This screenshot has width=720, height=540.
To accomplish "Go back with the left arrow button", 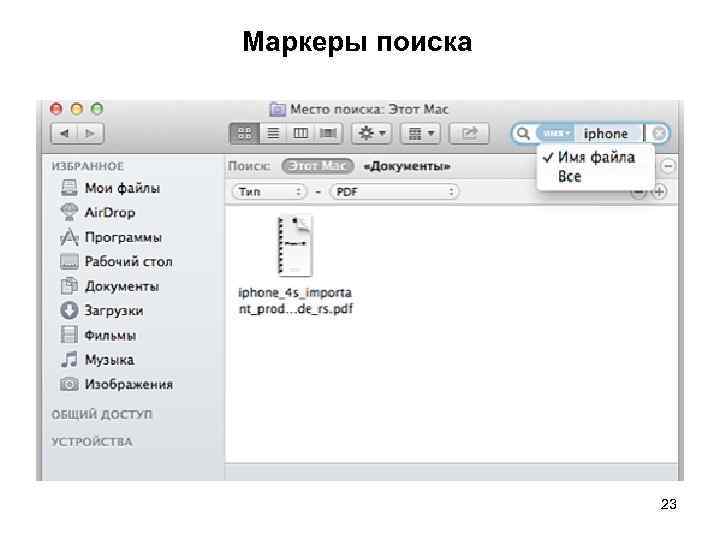I will (64, 134).
